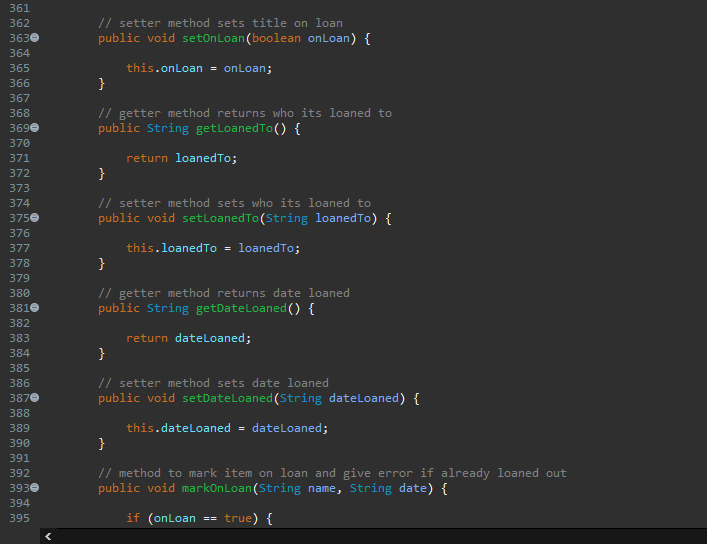Click 'return loanedTo;' statement
This screenshot has width=707, height=544.
pos(182,158)
